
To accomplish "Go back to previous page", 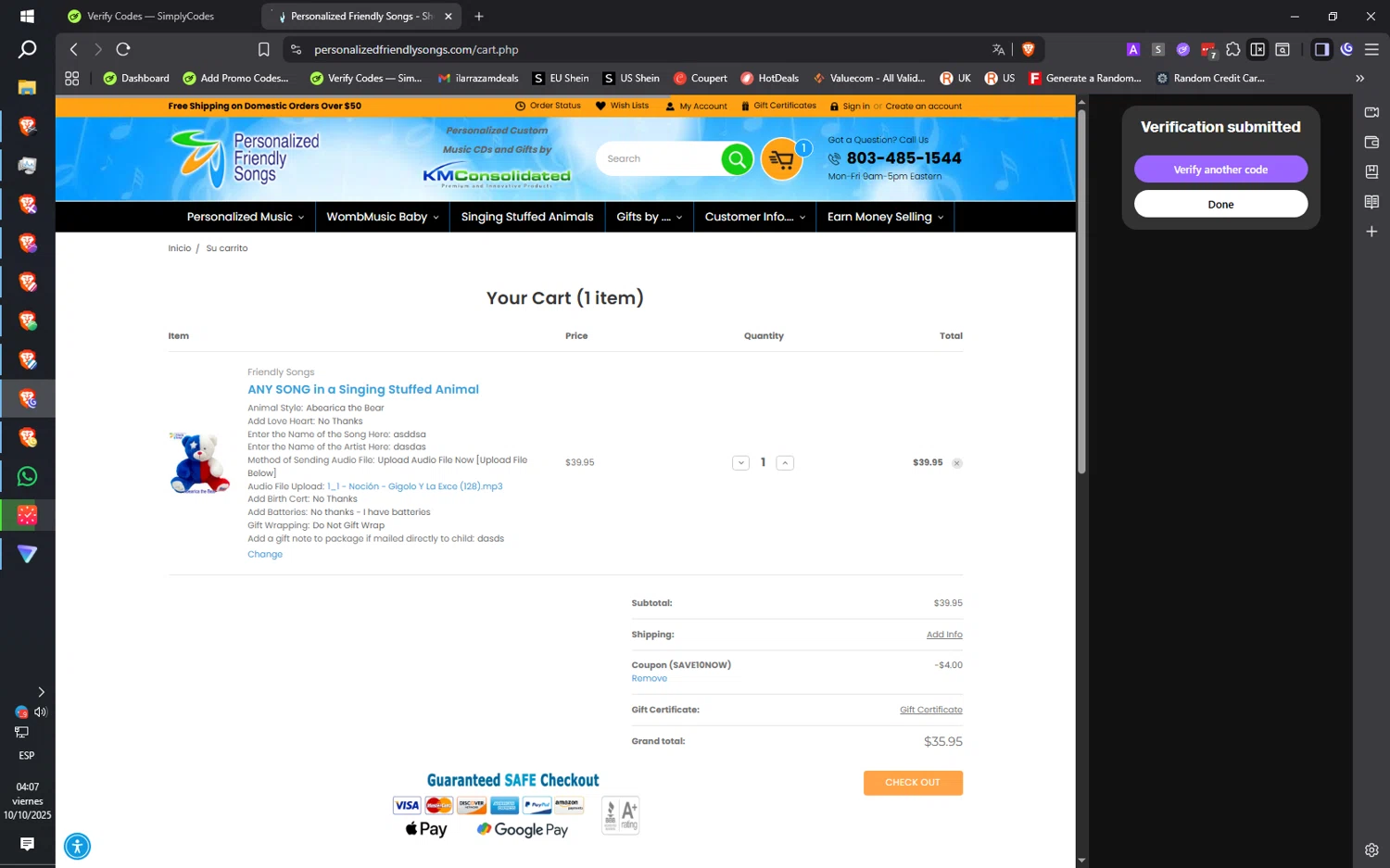I will click(74, 49).
